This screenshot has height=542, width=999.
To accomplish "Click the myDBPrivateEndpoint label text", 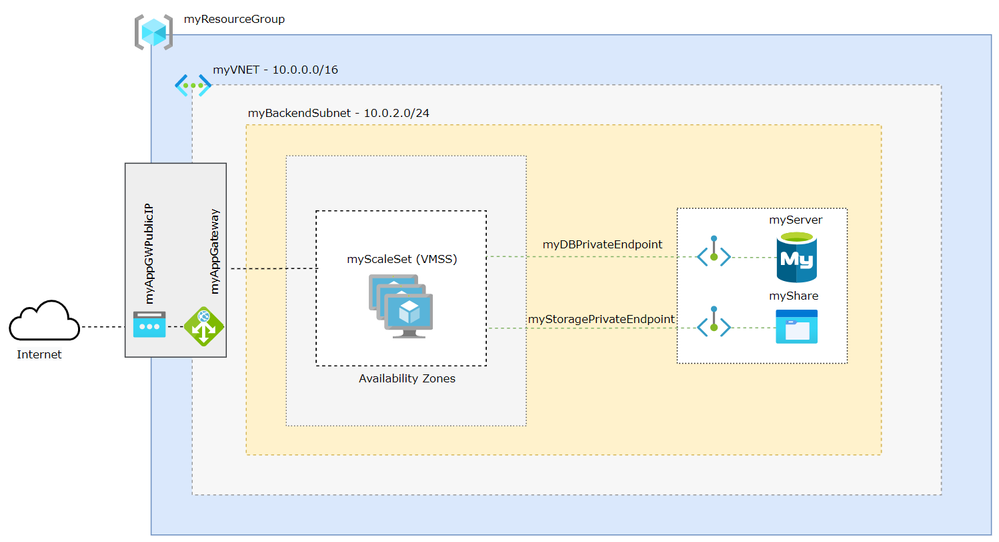I will click(x=602, y=245).
